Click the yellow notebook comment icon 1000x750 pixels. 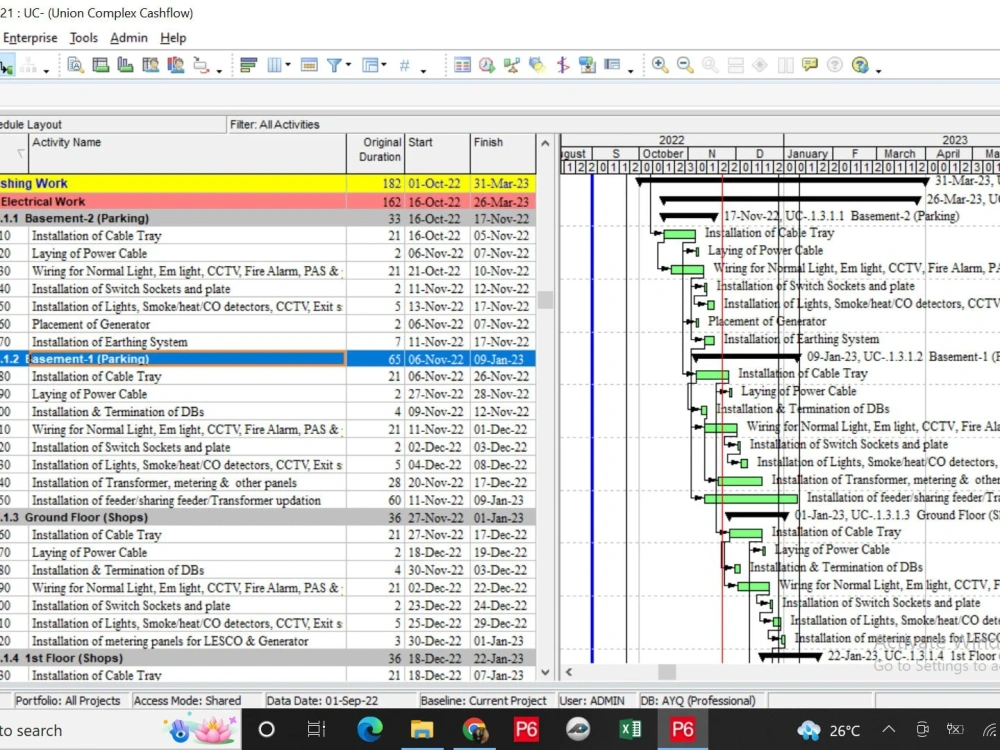pos(810,64)
